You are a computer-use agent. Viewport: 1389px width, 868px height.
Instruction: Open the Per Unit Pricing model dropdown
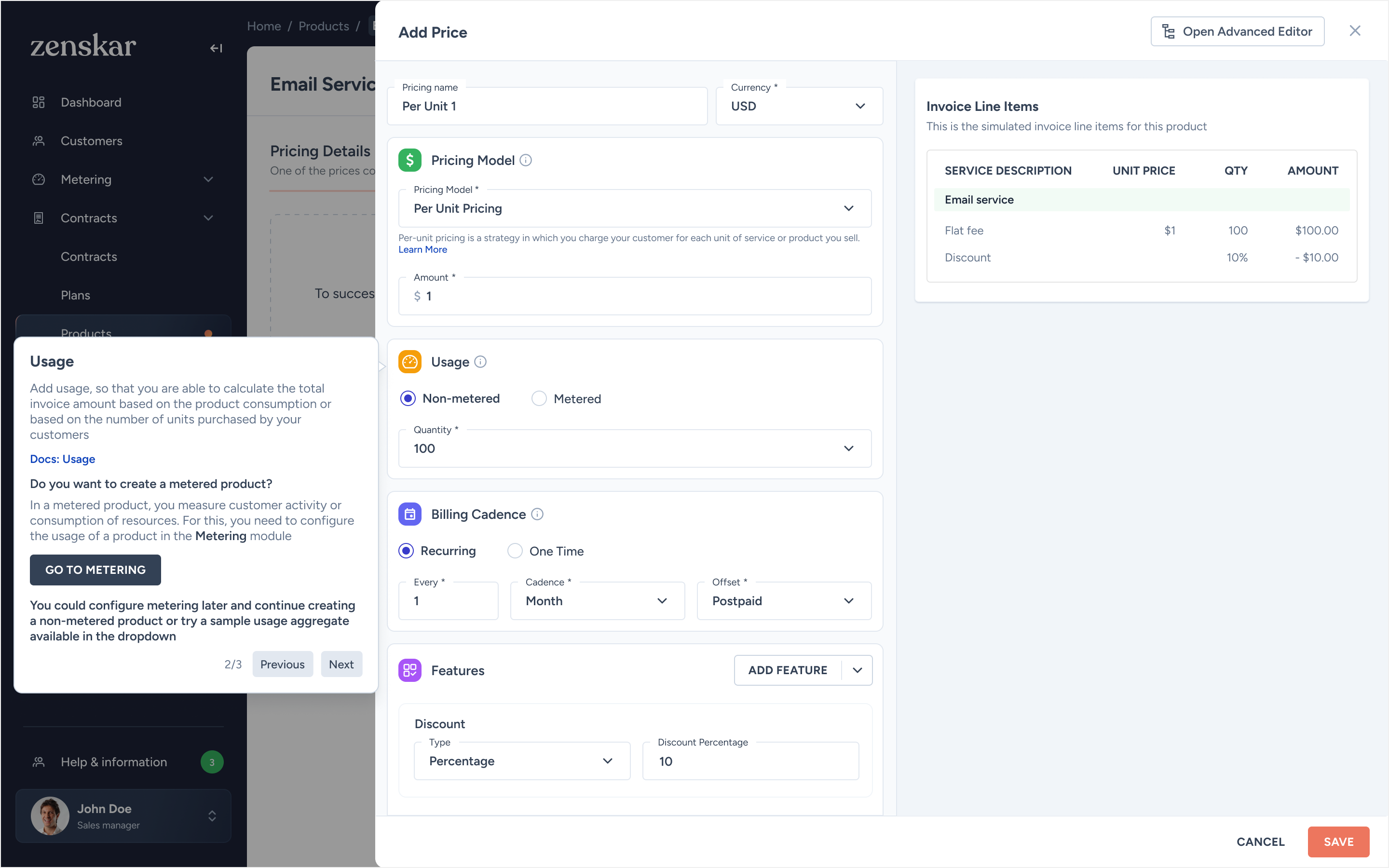pyautogui.click(x=635, y=208)
